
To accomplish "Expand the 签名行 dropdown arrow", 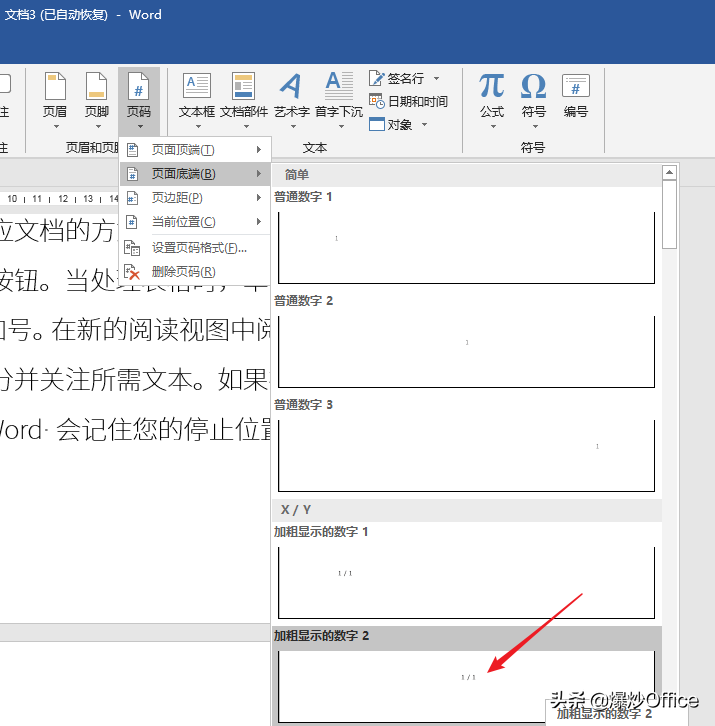I will click(437, 78).
